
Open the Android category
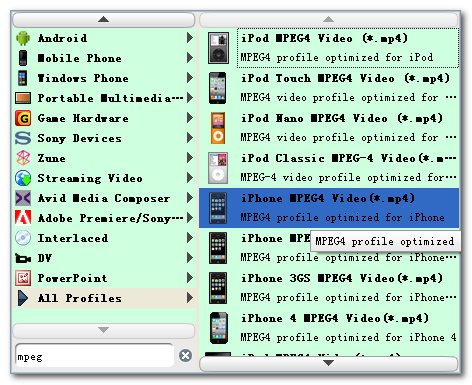[x=104, y=38]
